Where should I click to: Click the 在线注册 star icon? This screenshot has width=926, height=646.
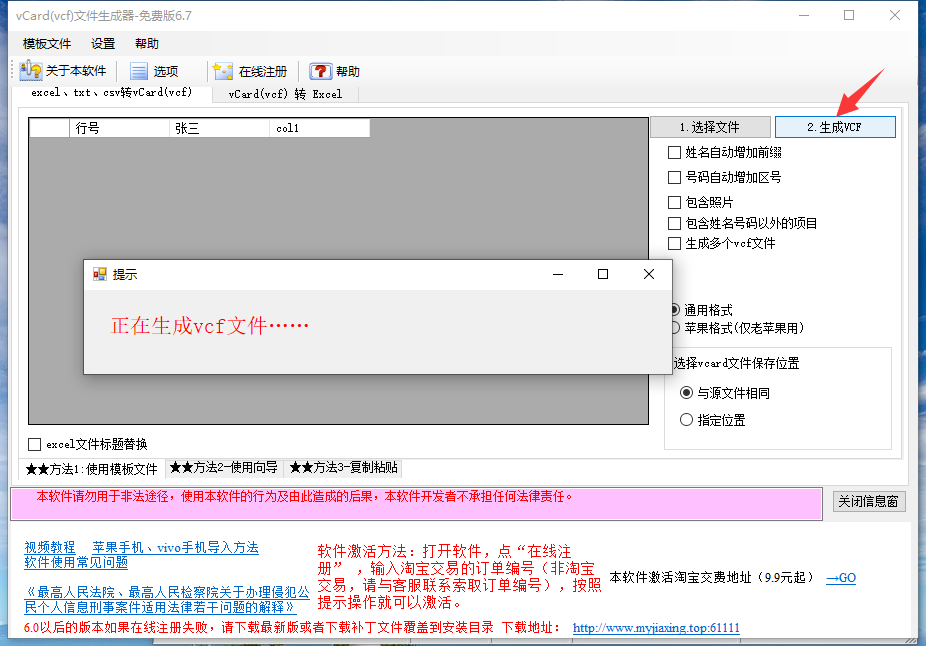[x=225, y=70]
